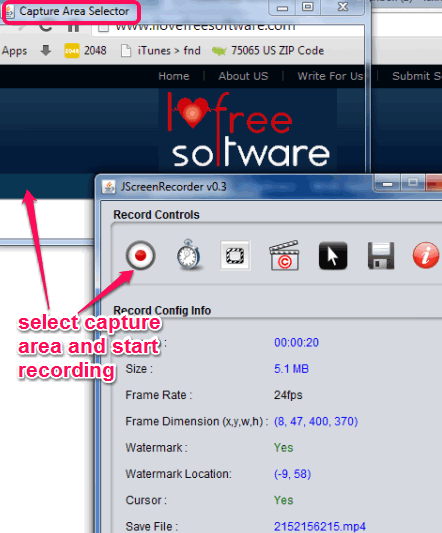Toggle the cursor capture icon
Image resolution: width=442 pixels, height=533 pixels.
[x=333, y=256]
